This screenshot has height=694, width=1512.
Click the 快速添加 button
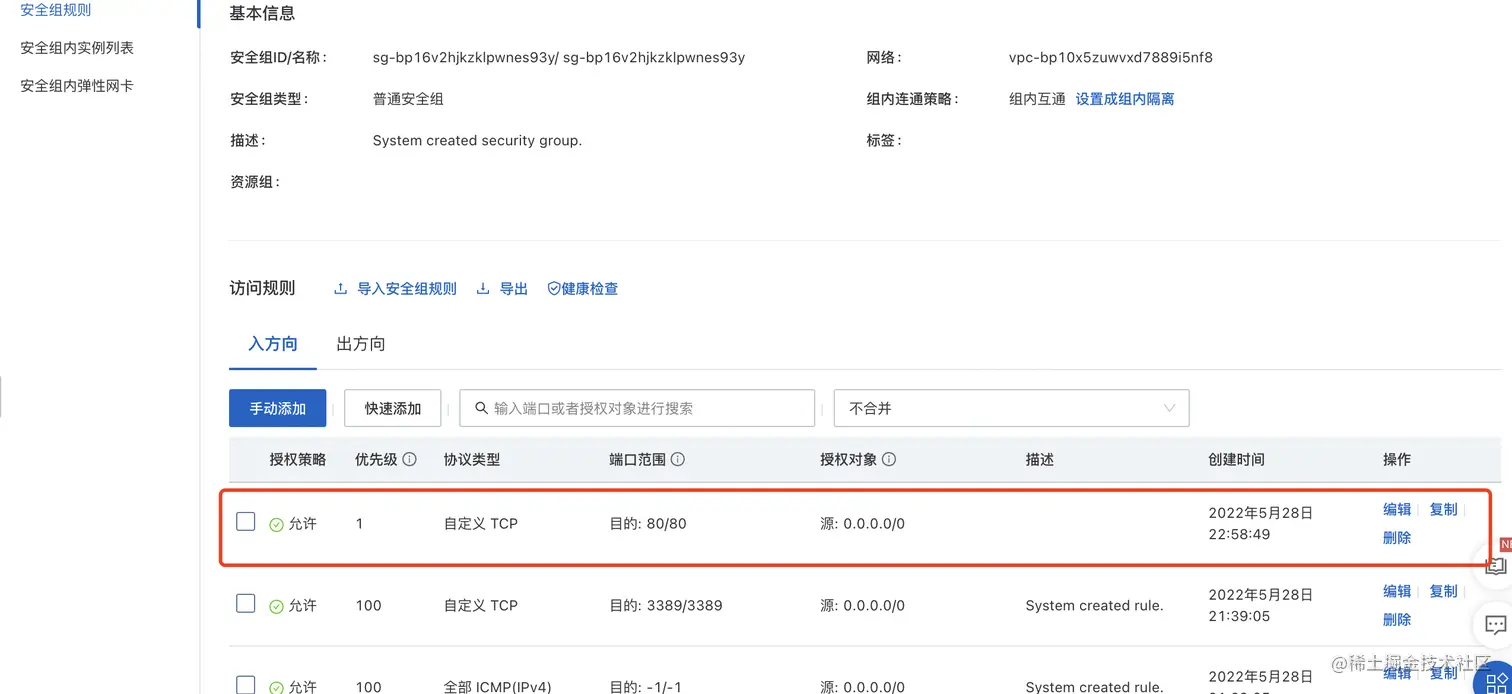393,408
